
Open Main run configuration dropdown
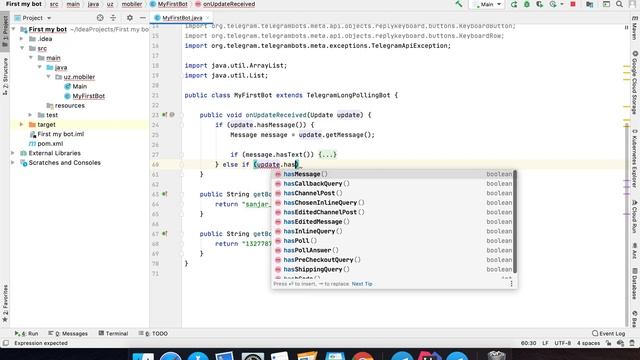pyautogui.click(x=487, y=4)
